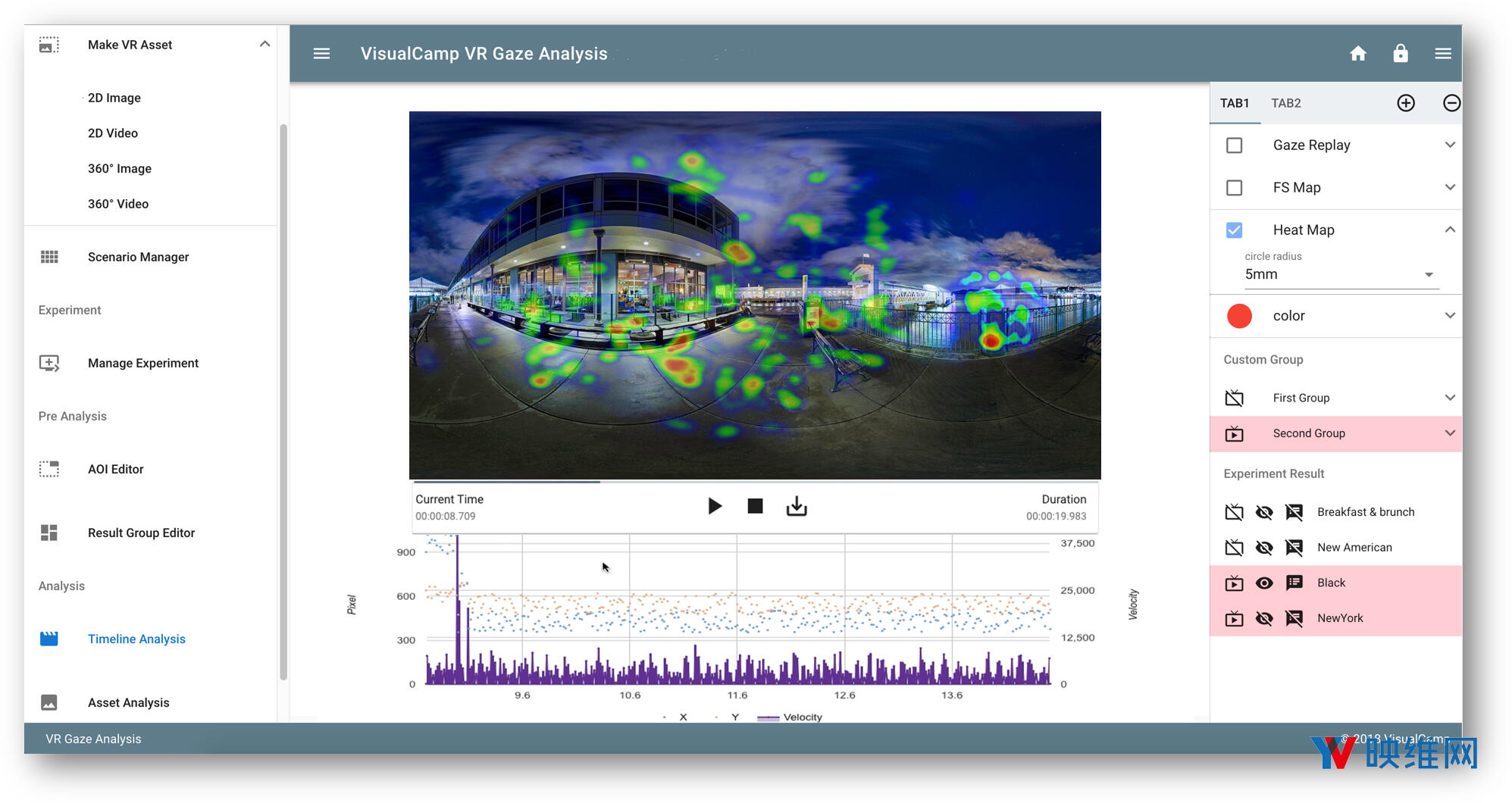Viewport: 1512px width, 803px height.
Task: Click the video icon for Breakfast & brunch
Action: [1234, 512]
